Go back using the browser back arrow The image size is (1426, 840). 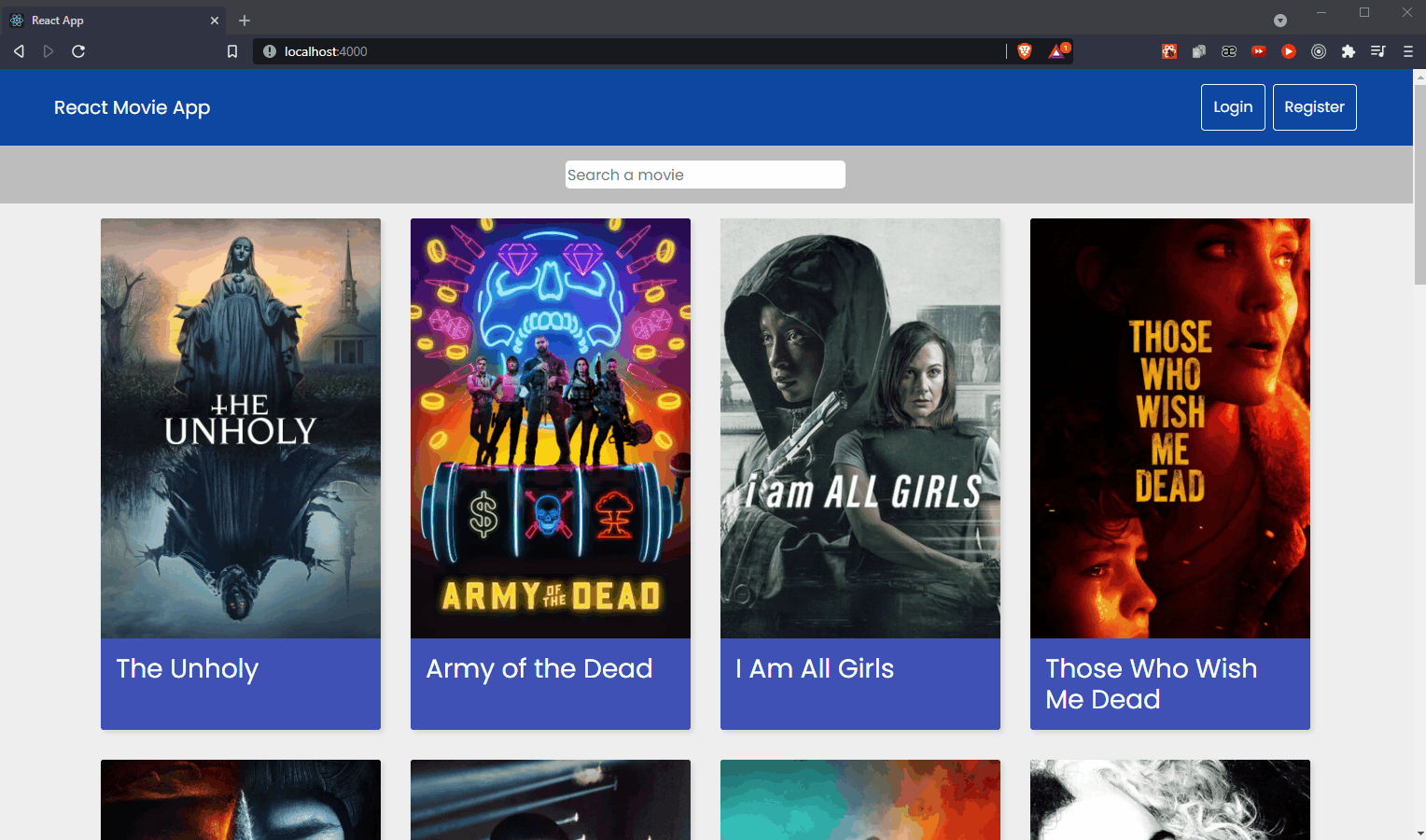[19, 51]
